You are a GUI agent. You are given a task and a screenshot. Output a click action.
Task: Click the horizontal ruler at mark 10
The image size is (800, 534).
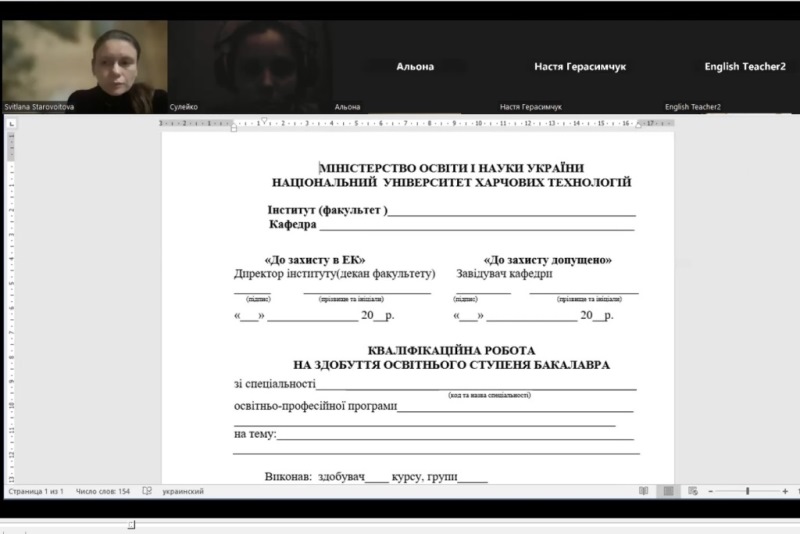(x=479, y=123)
